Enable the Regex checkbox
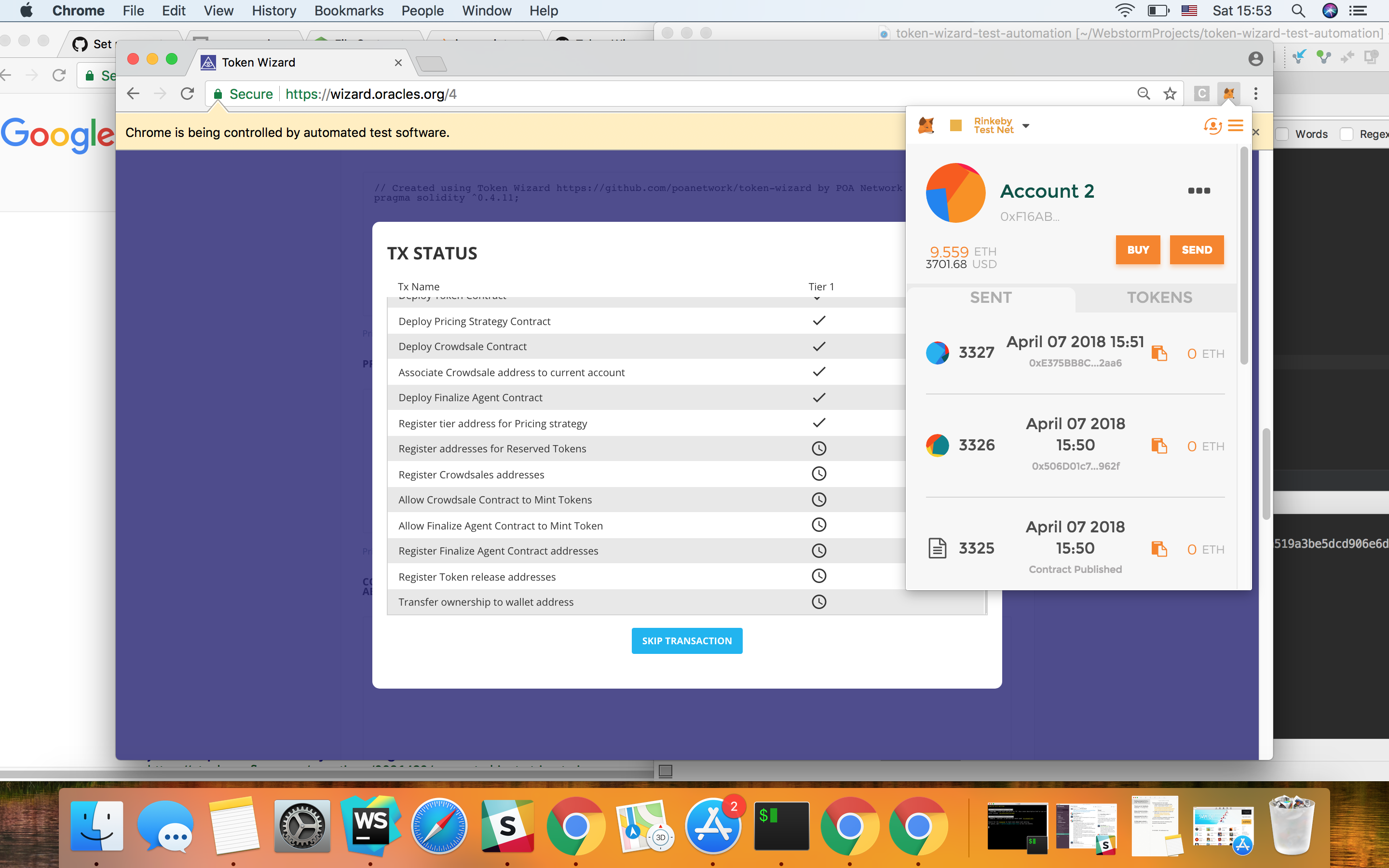 tap(1347, 134)
